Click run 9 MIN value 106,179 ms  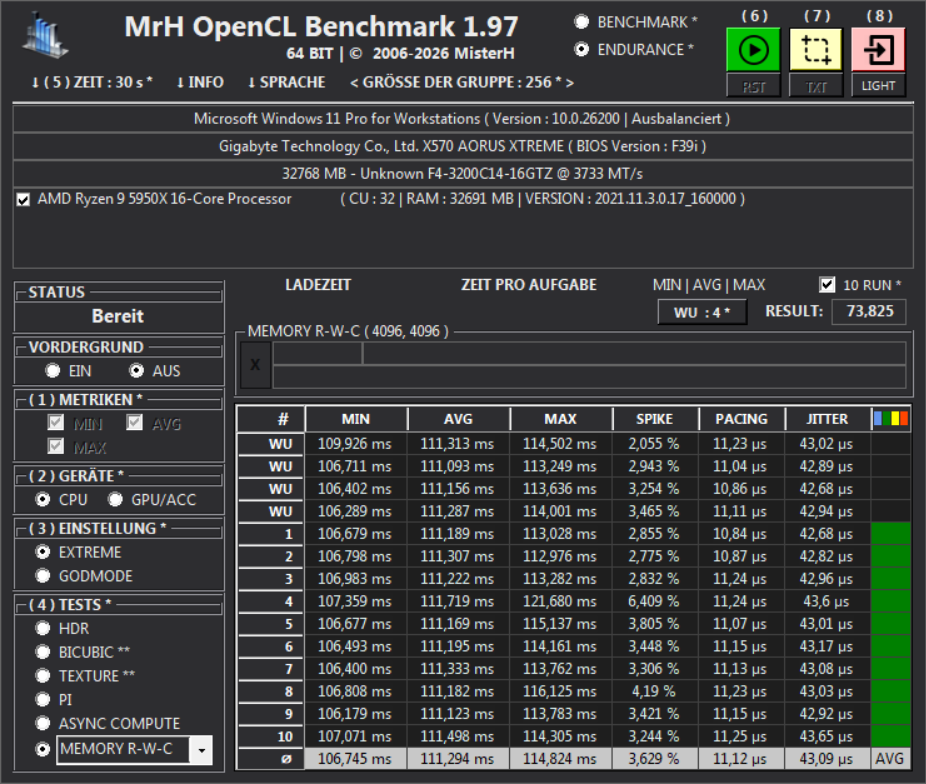pyautogui.click(x=355, y=714)
